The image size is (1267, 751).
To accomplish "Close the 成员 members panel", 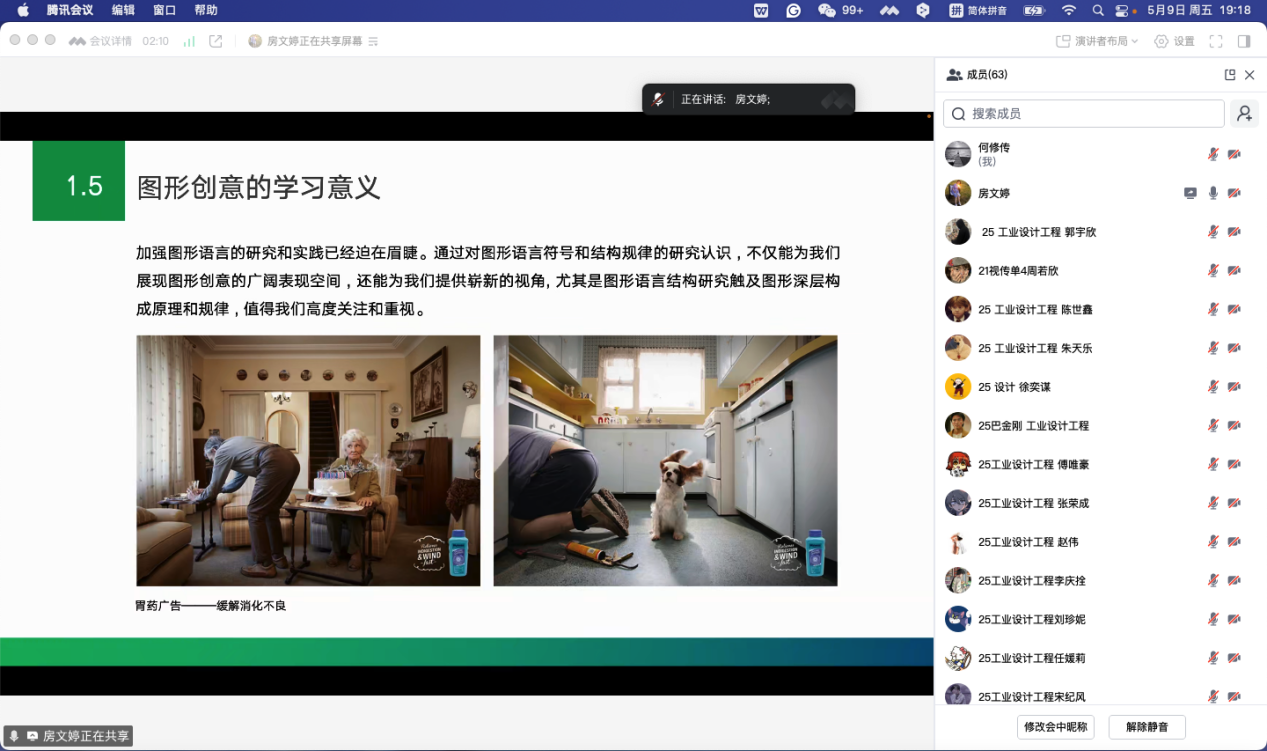I will [1250, 75].
